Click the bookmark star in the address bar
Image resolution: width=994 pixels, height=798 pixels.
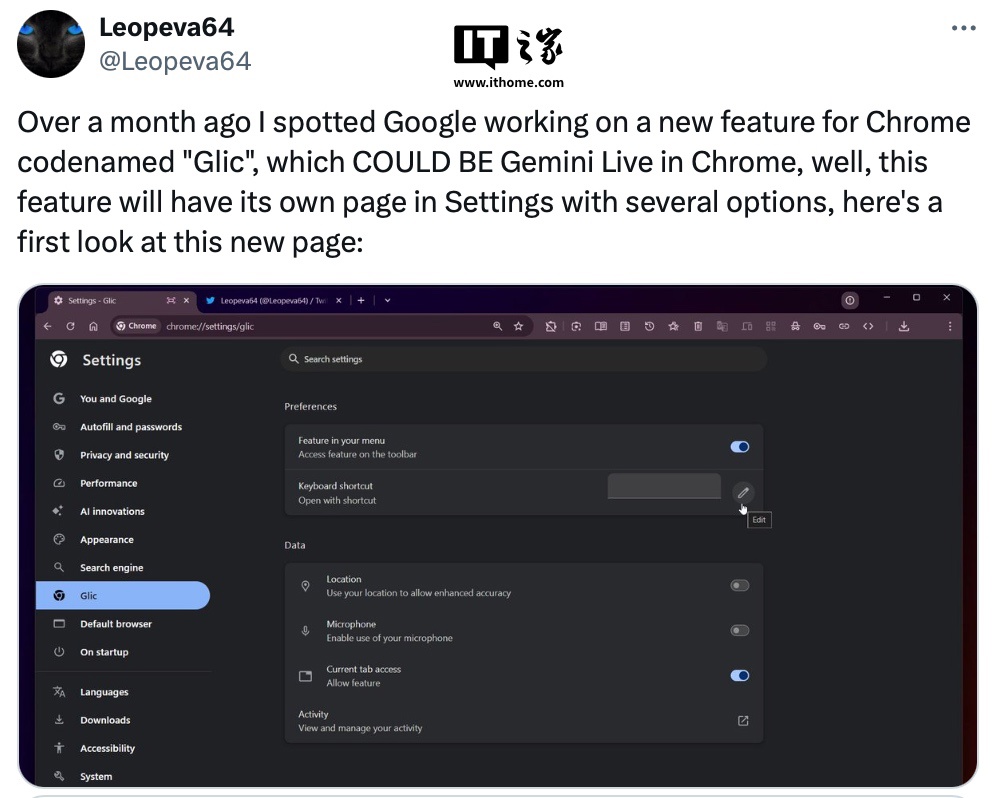point(518,326)
